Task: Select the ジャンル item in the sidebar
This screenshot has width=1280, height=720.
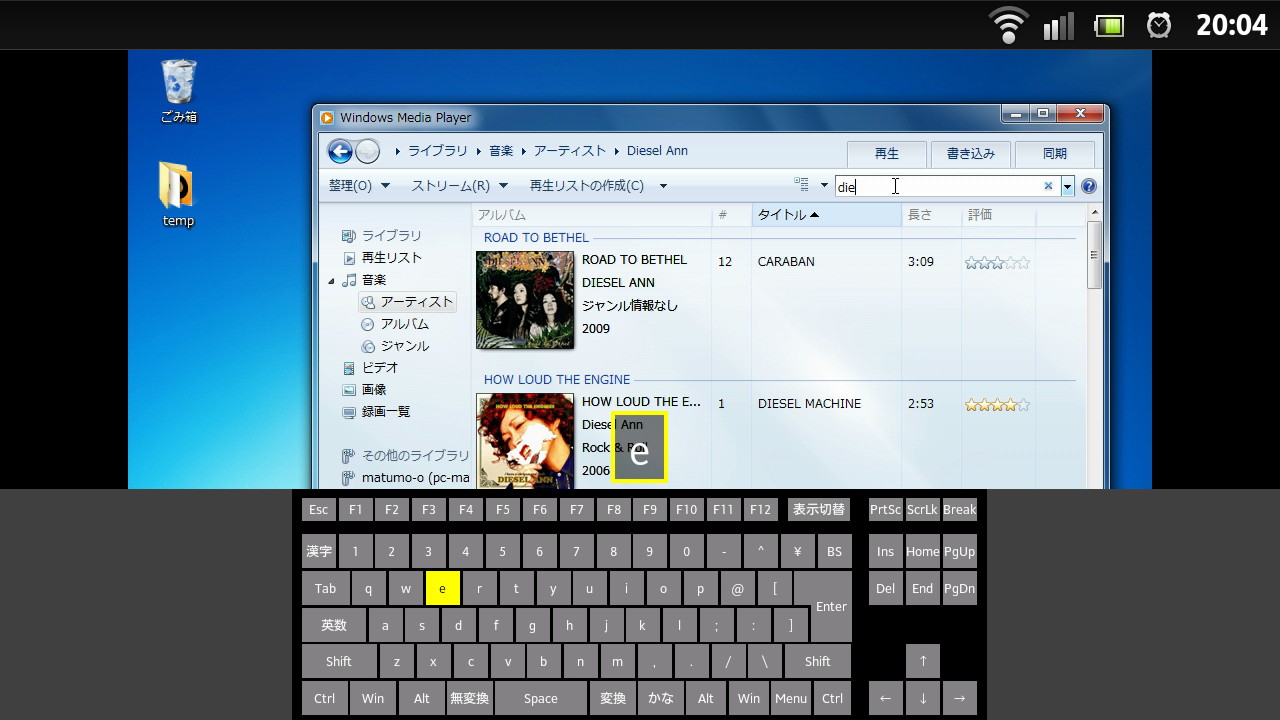Action: point(405,346)
